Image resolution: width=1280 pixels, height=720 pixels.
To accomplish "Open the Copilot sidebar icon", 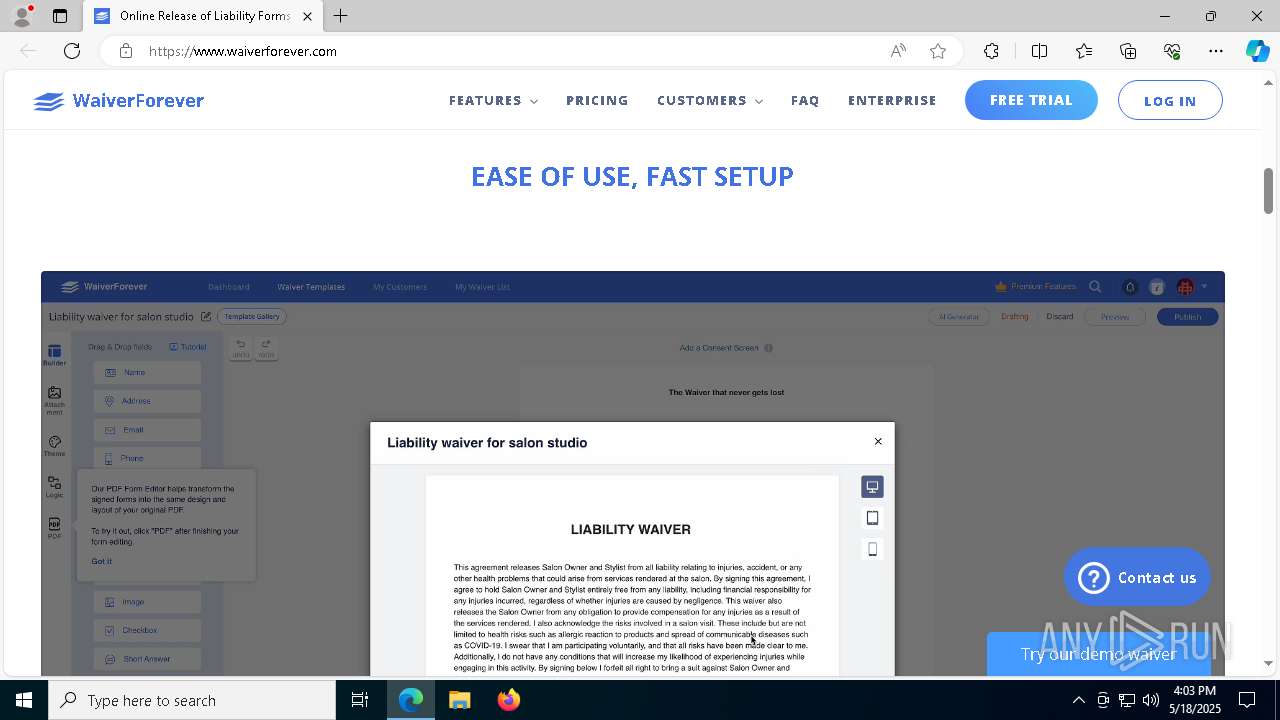I will (x=1257, y=51).
